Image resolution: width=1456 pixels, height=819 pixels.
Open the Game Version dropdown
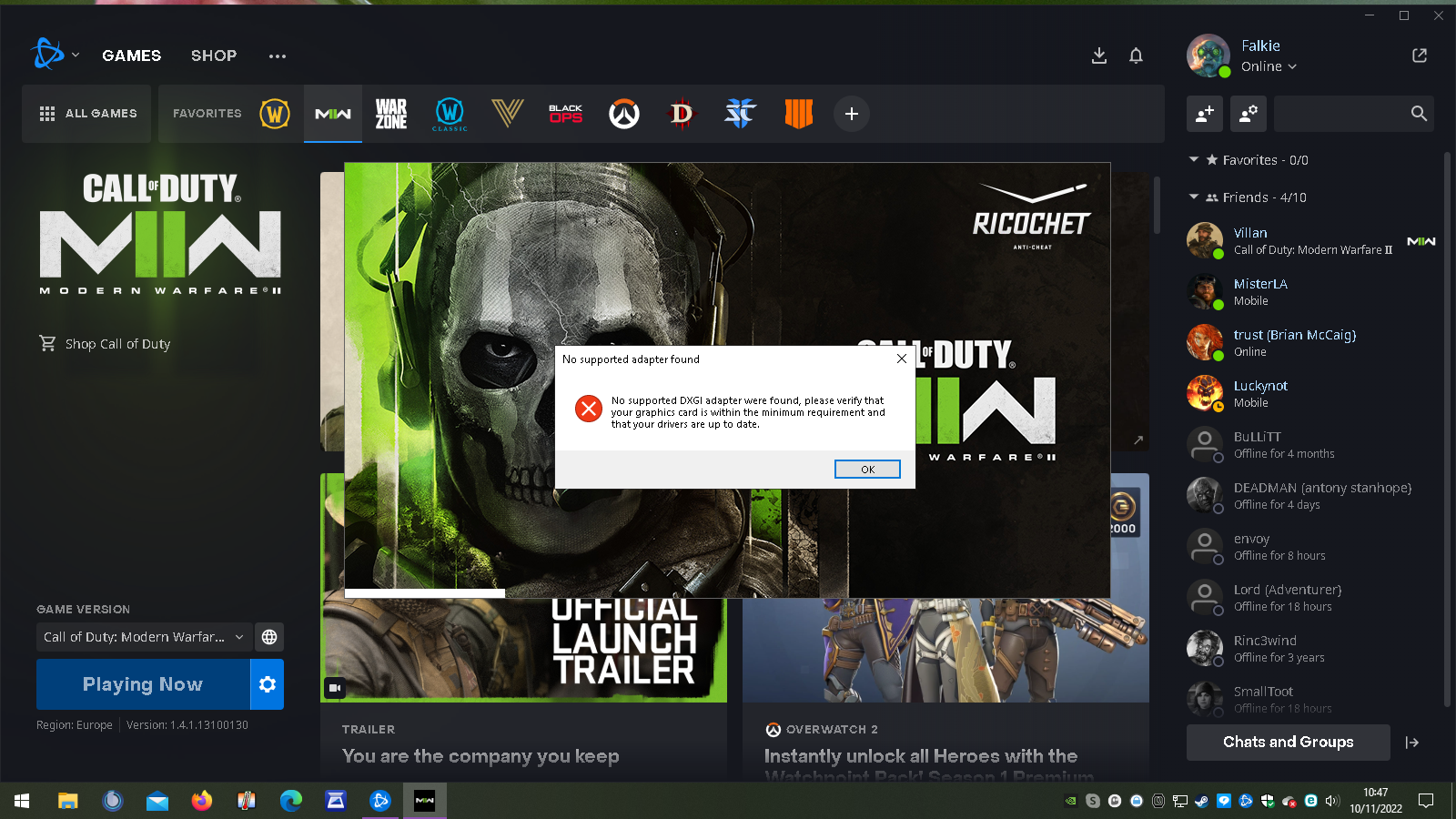[x=144, y=637]
